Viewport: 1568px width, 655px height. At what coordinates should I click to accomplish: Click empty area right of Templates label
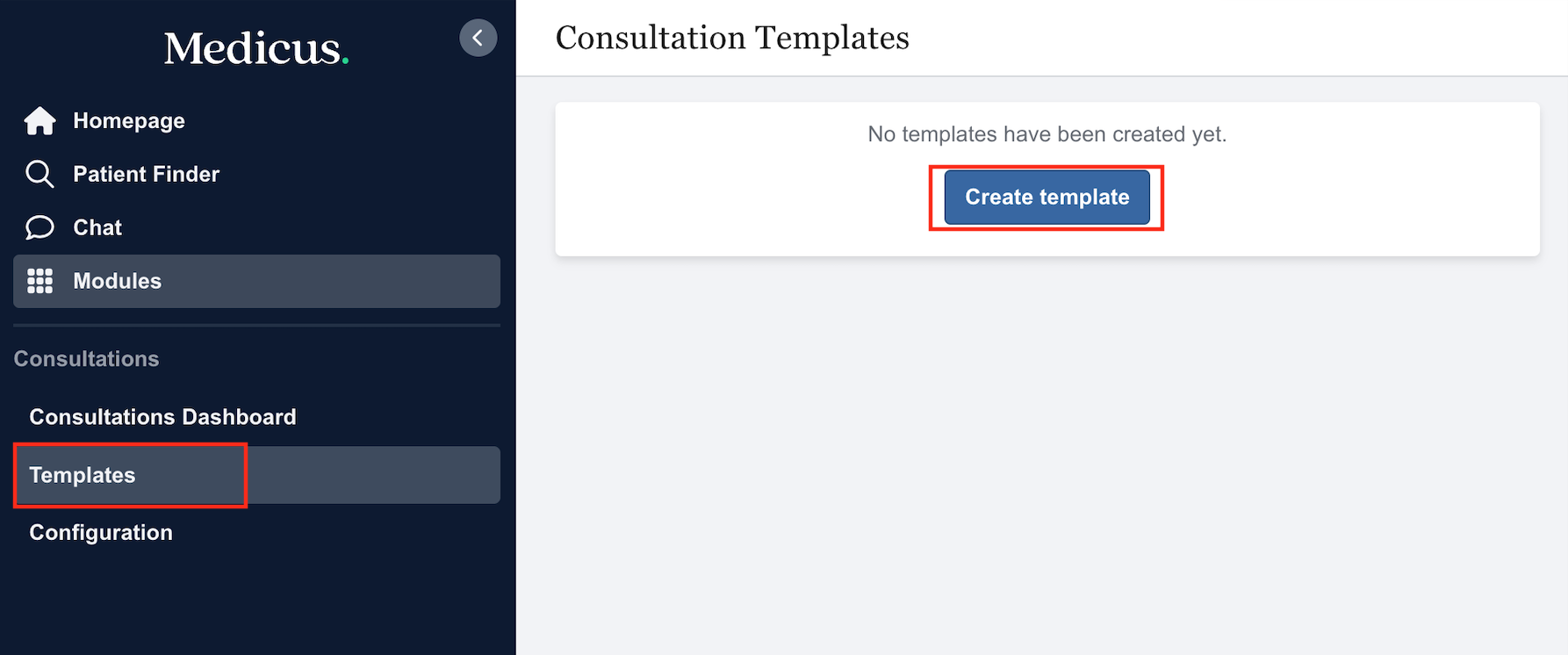pos(373,475)
